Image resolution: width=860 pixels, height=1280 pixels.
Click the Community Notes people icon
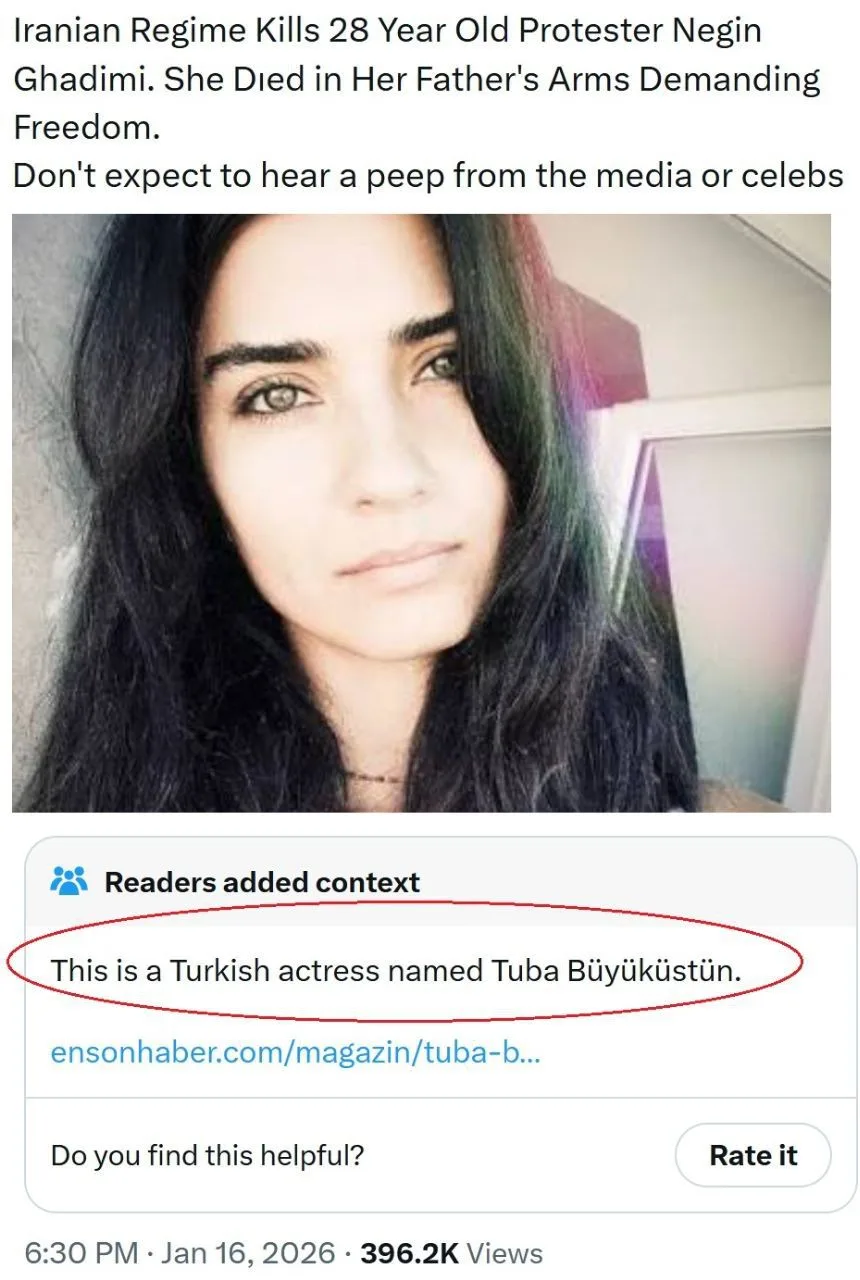click(x=69, y=882)
